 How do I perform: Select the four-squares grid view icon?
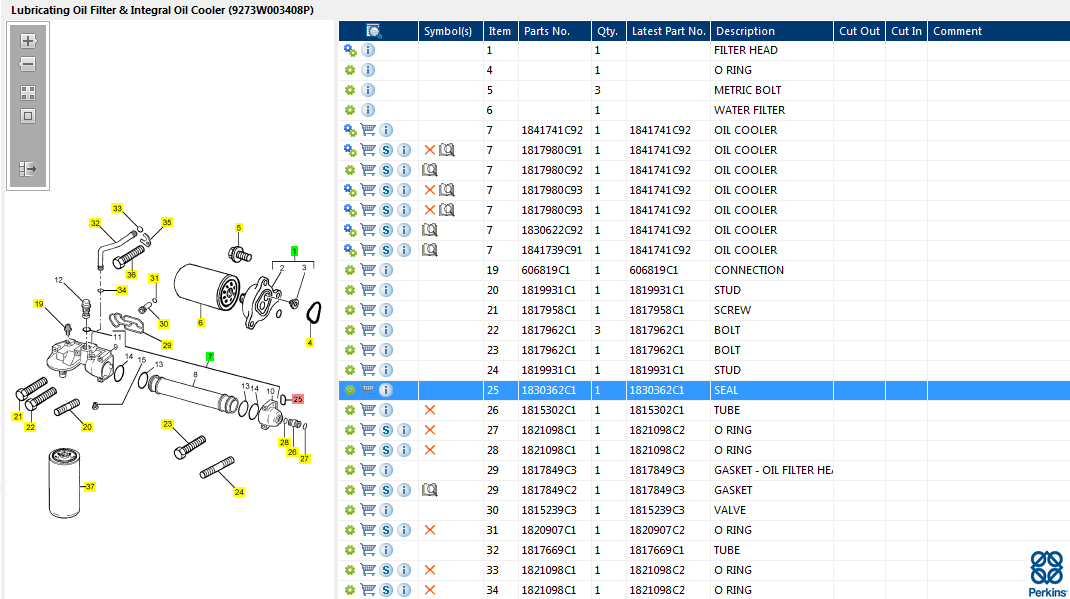[x=28, y=93]
